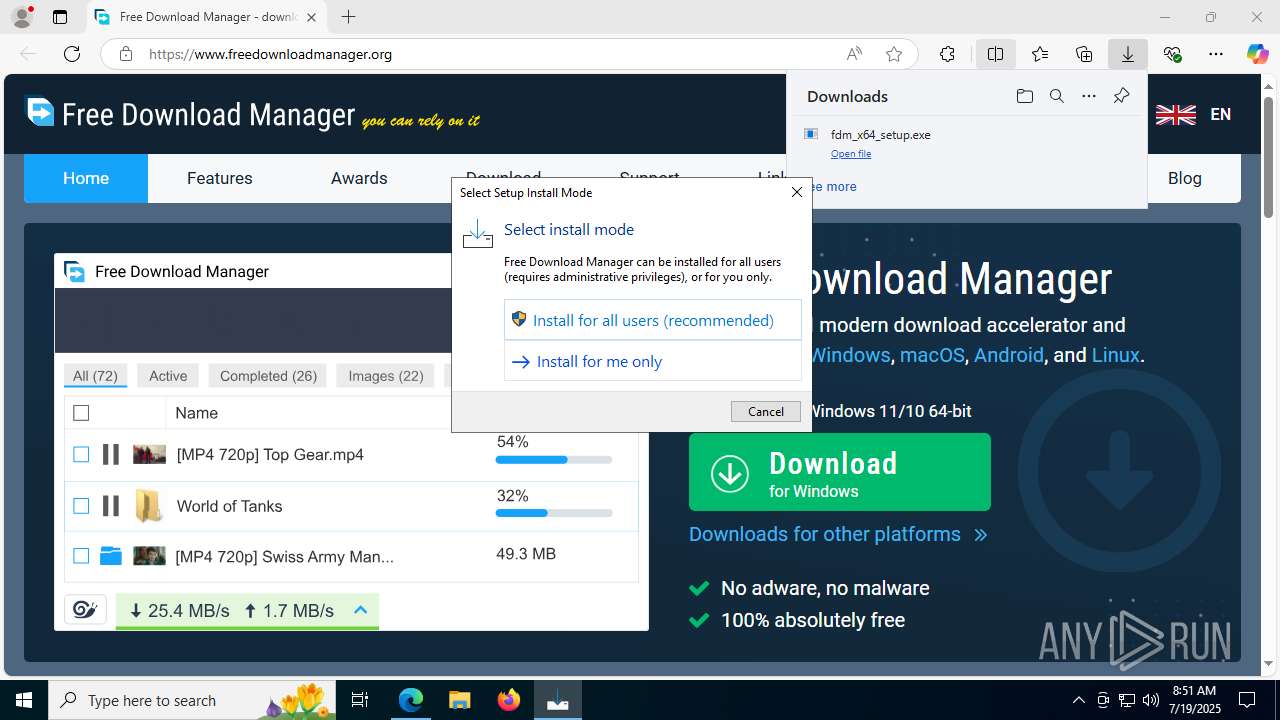Expand the speed panel chevron arrow

coord(361,610)
